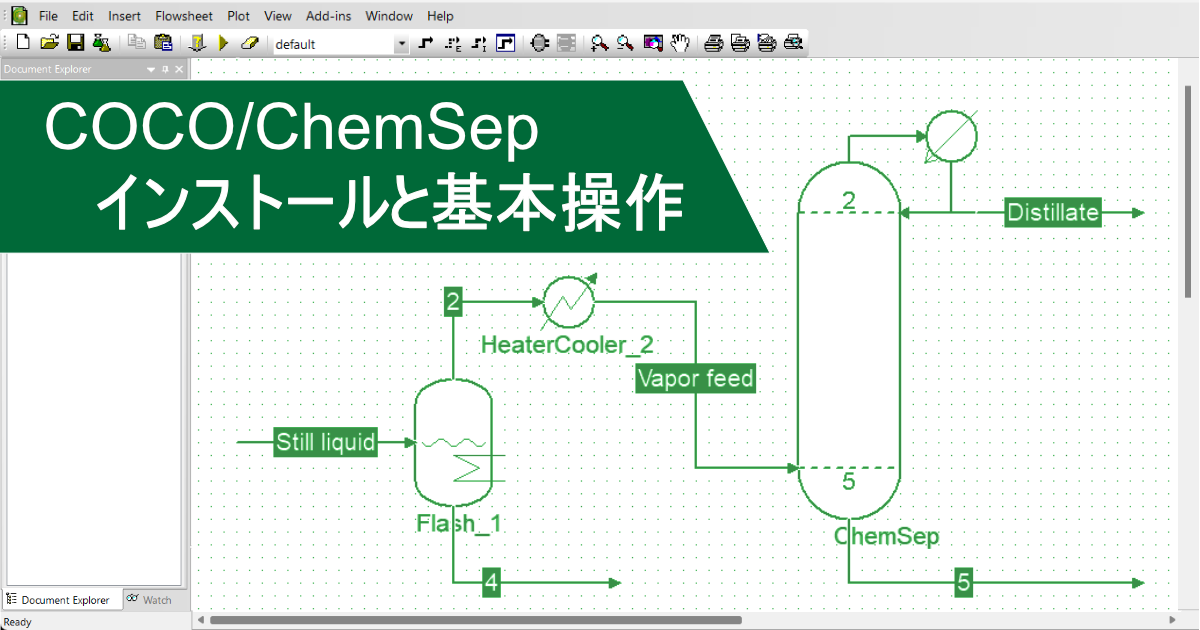Select the Distillate stream label
Image resolution: width=1200 pixels, height=630 pixels.
click(x=1053, y=213)
